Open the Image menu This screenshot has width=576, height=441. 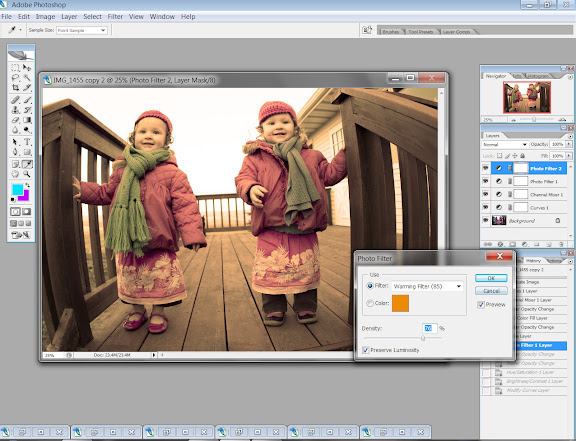pyautogui.click(x=45, y=17)
